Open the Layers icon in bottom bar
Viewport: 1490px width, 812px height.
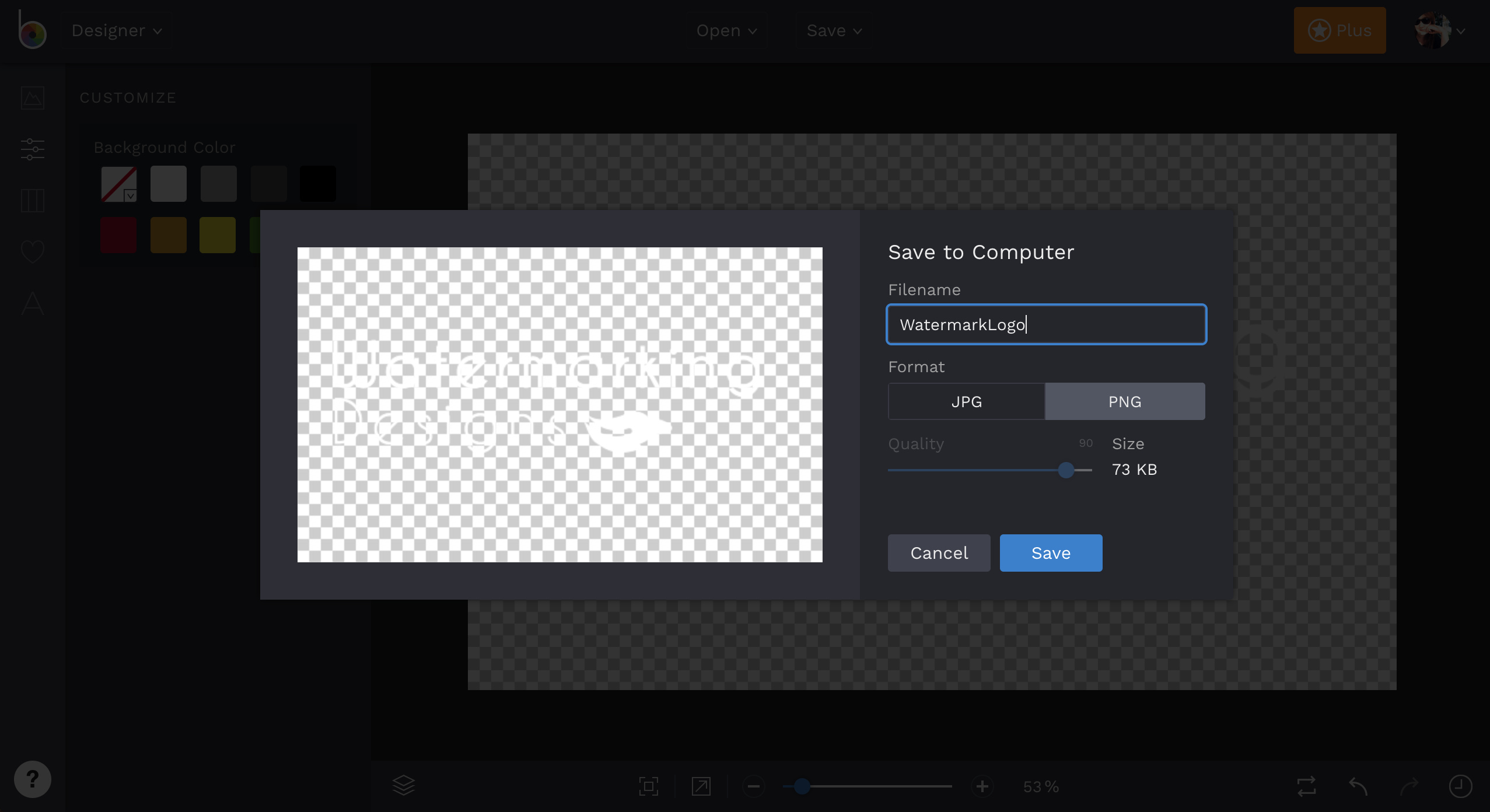(404, 786)
